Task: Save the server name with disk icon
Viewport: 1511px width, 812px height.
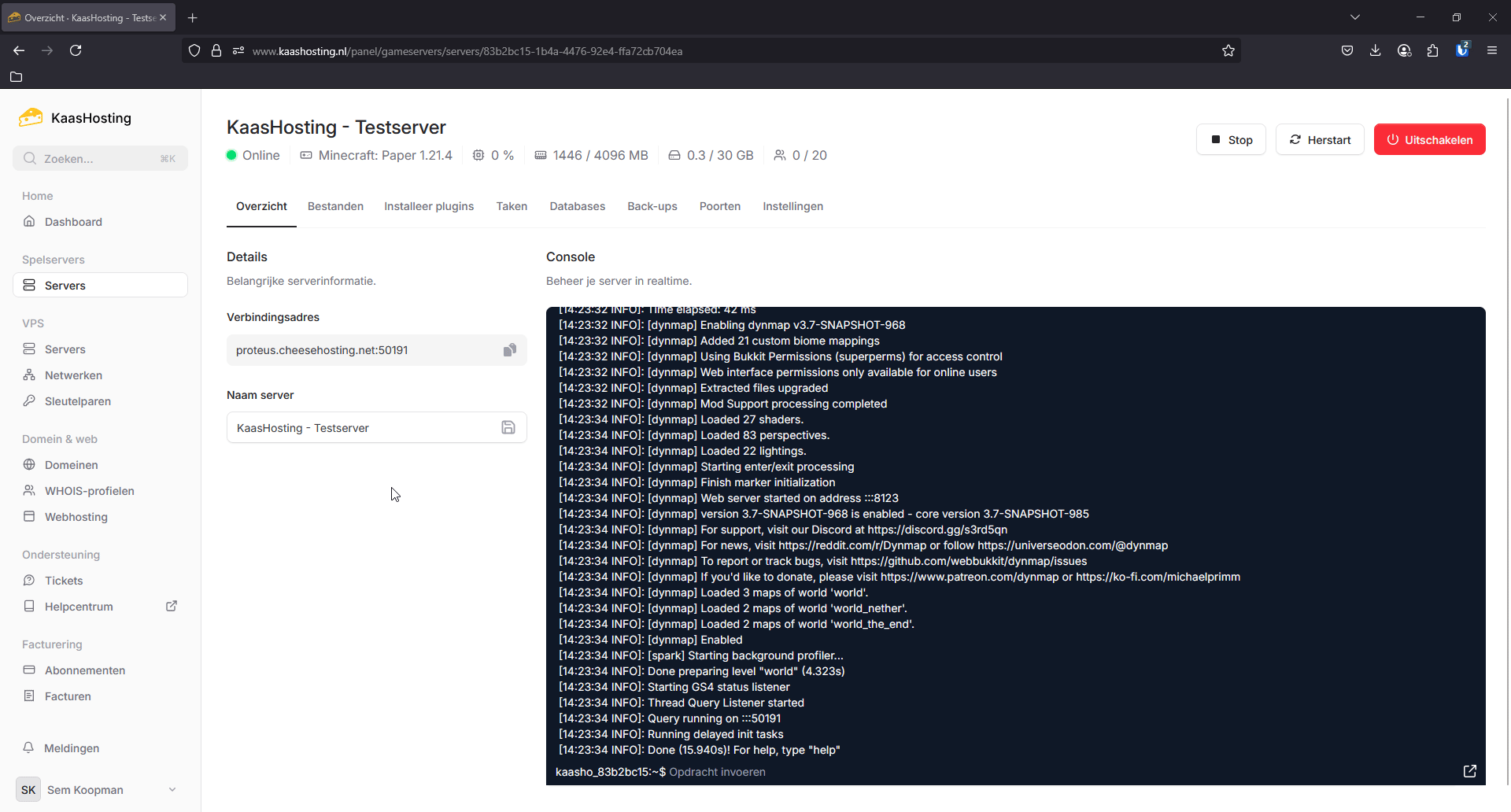Action: (x=508, y=427)
